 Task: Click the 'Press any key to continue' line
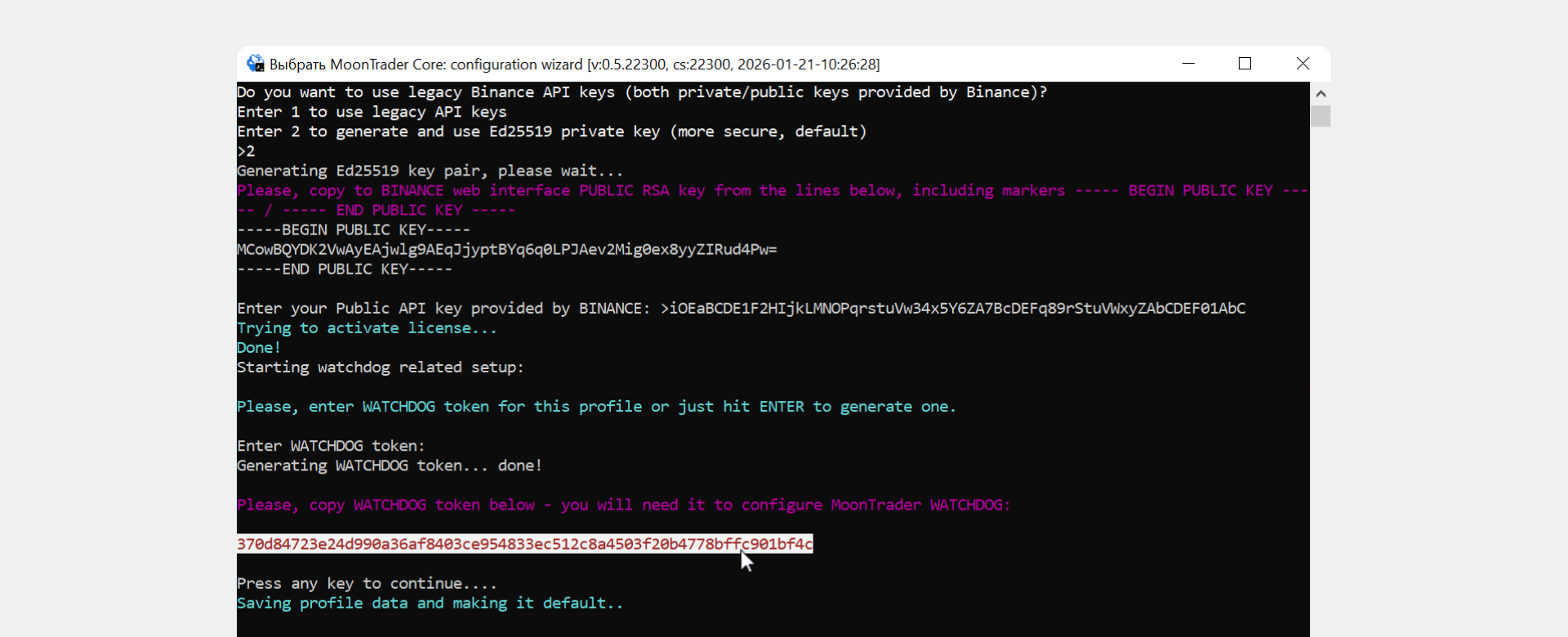367,583
